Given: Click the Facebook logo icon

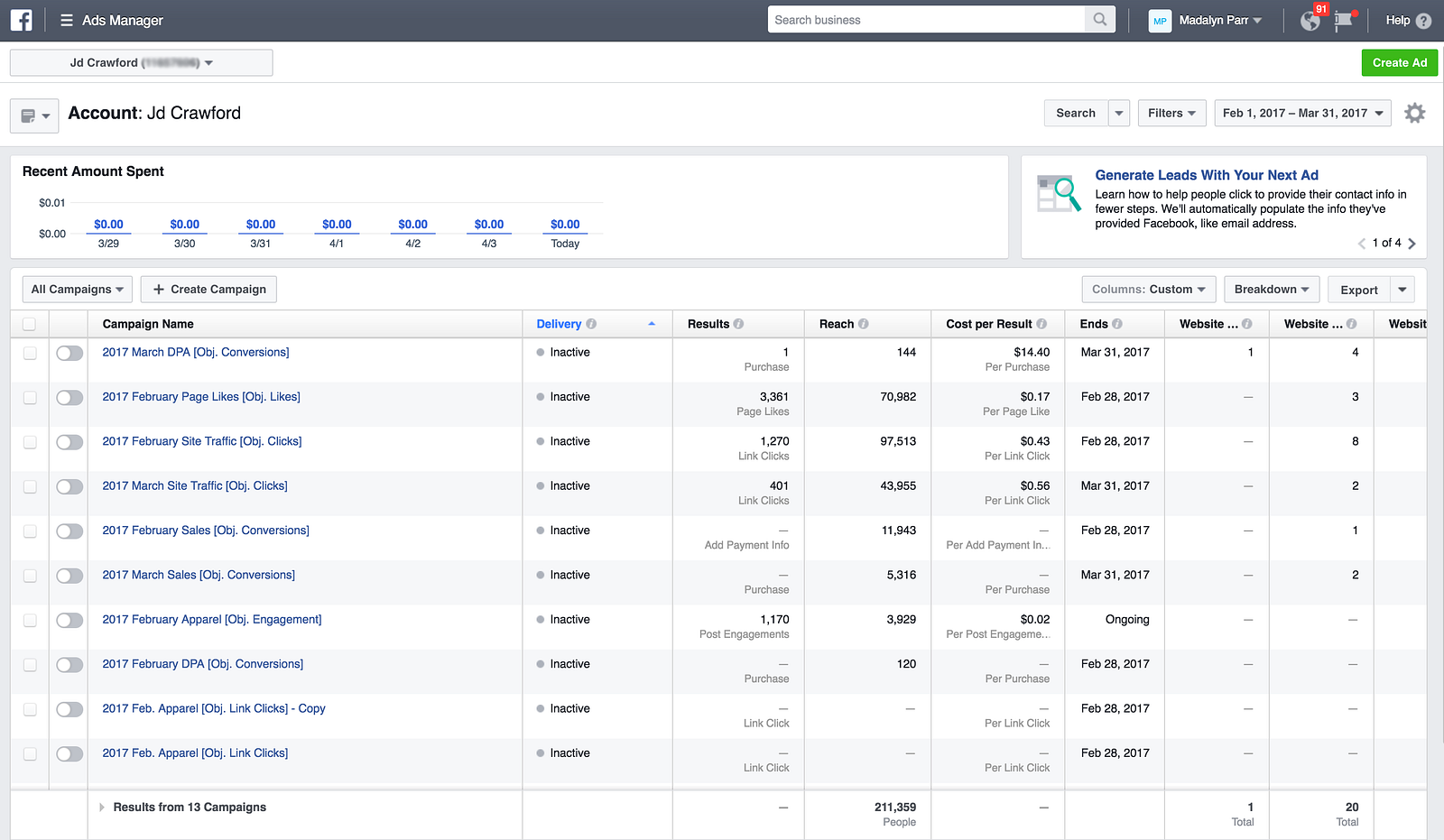Looking at the screenshot, I should [21, 20].
